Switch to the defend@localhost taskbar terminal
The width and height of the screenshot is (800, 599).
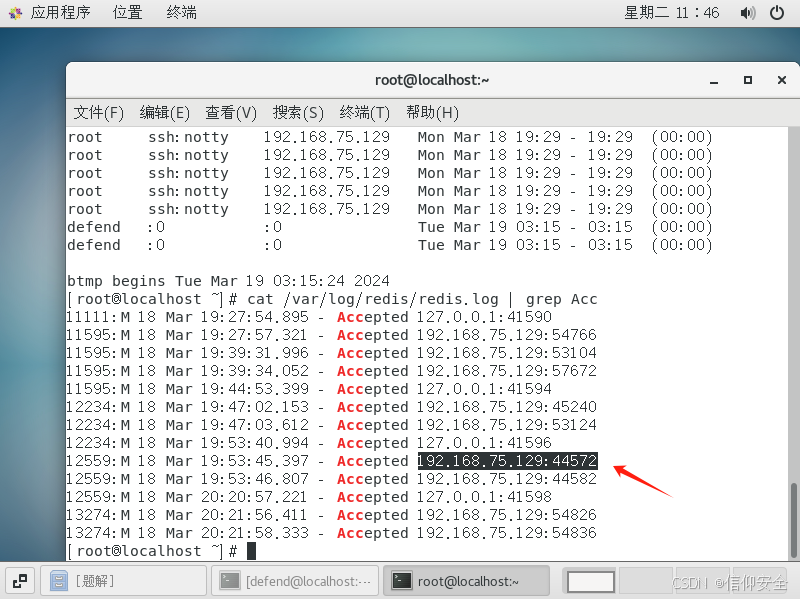coord(295,581)
